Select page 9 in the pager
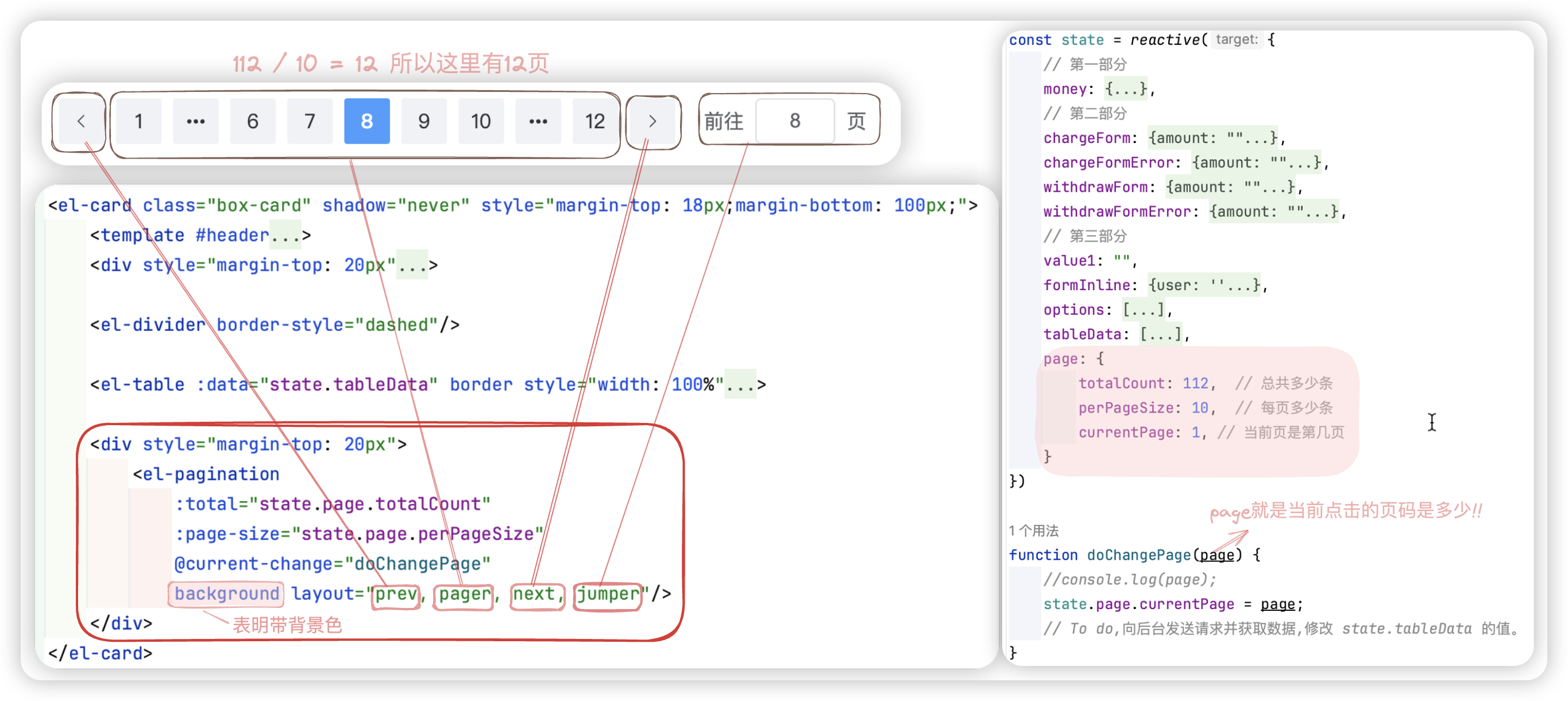The image size is (1568, 701). click(x=424, y=121)
